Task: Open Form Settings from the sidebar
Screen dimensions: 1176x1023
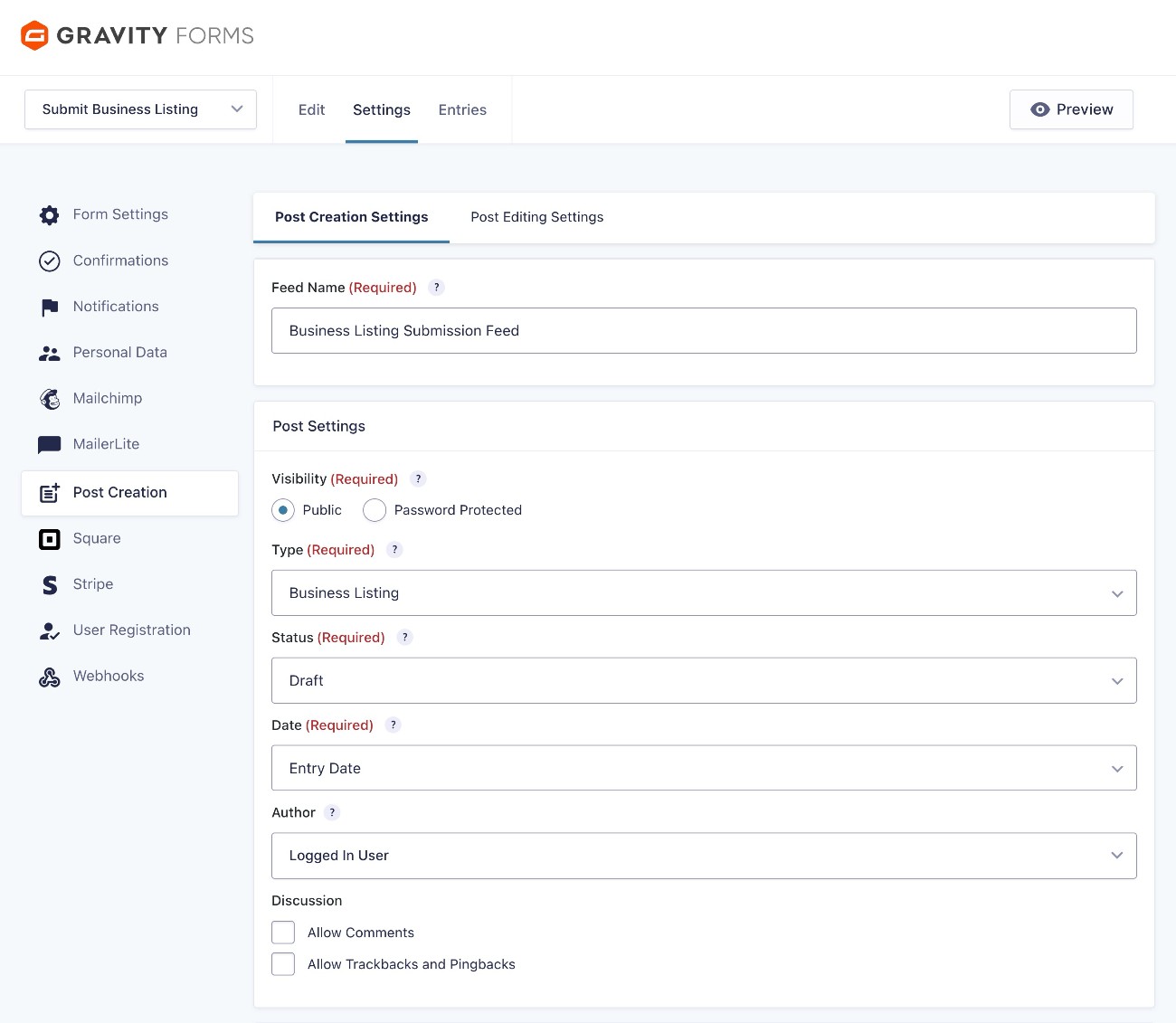Action: click(49, 214)
